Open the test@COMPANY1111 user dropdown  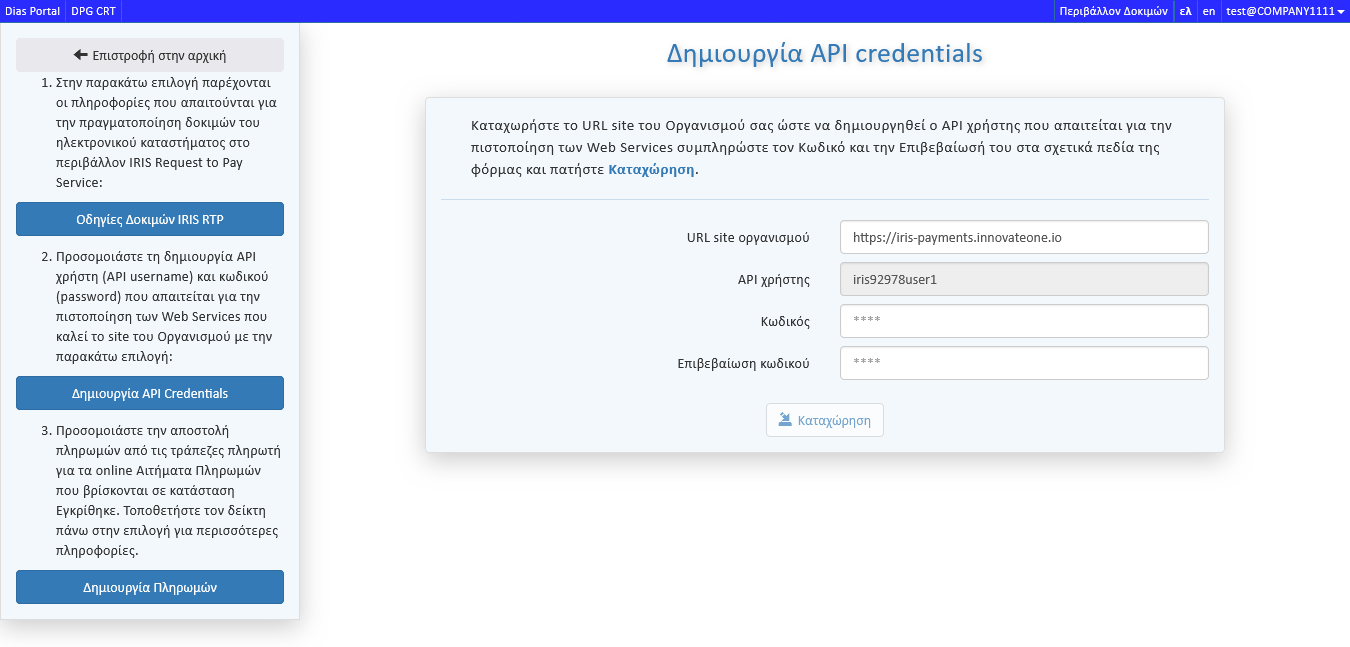pos(1285,11)
